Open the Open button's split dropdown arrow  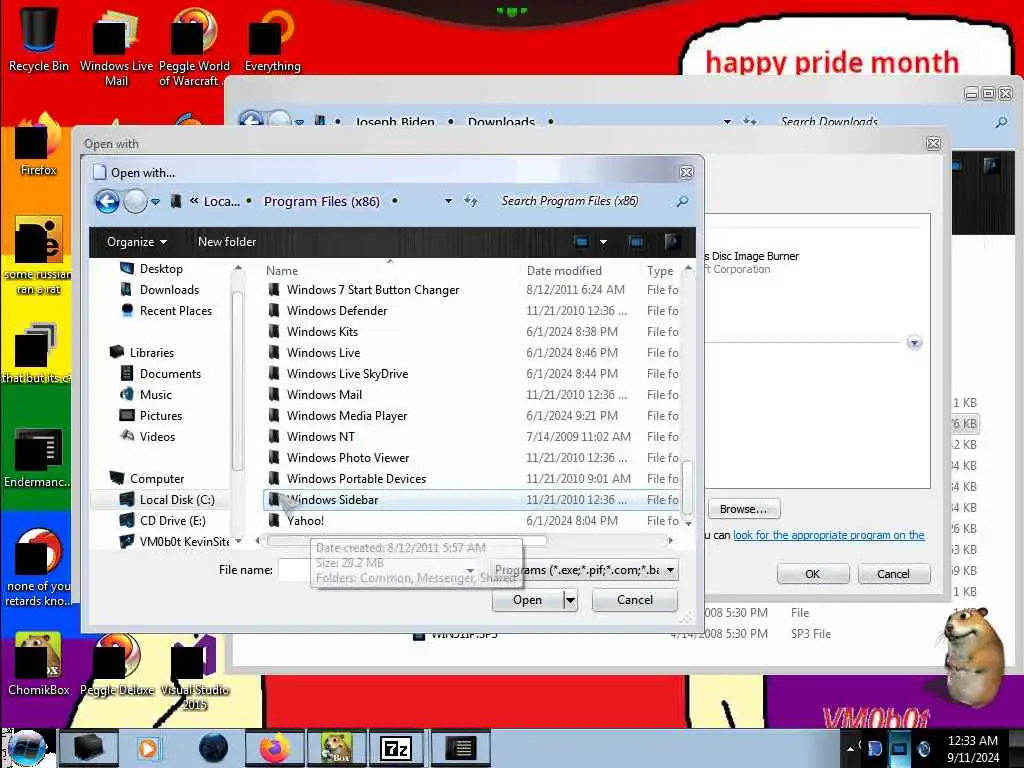pos(570,600)
